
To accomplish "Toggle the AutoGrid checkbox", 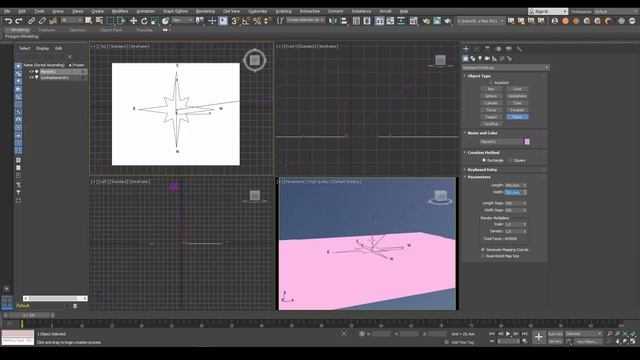I will [491, 82].
